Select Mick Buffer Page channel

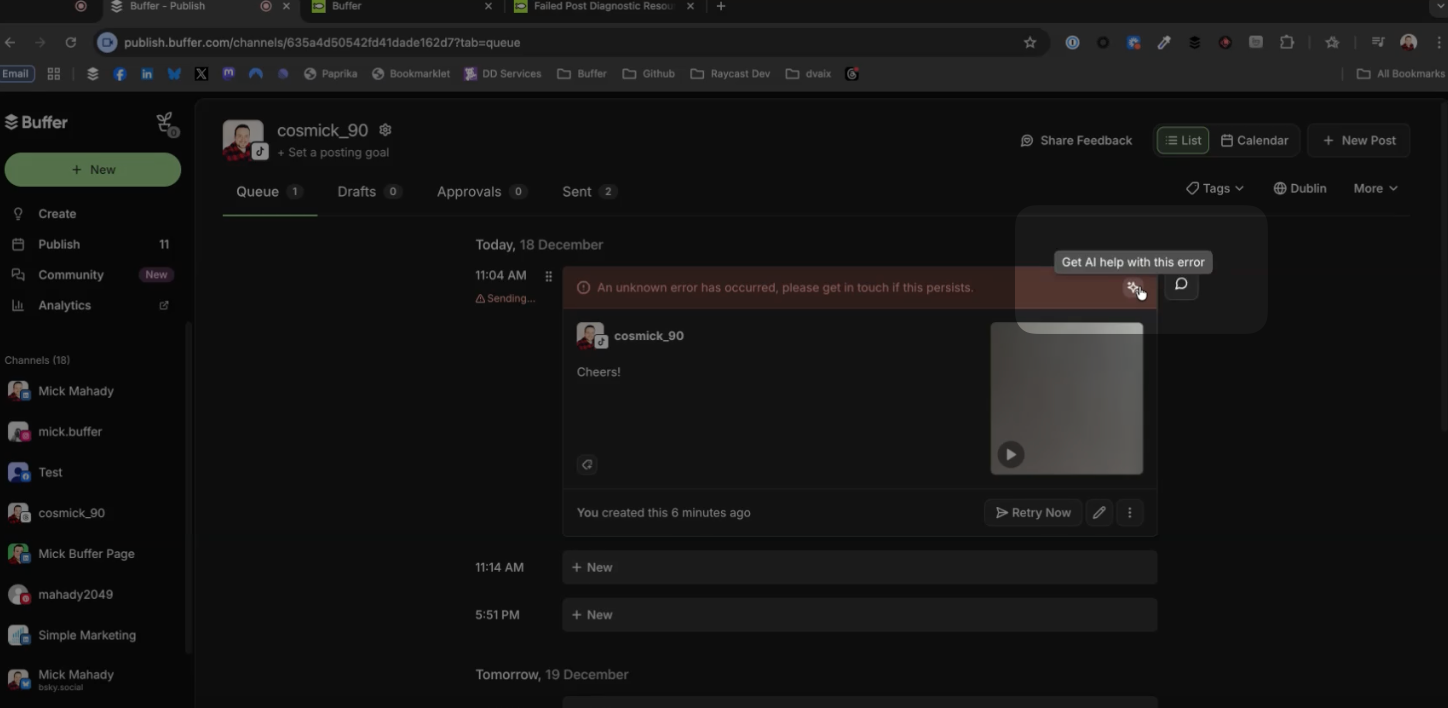(x=92, y=554)
